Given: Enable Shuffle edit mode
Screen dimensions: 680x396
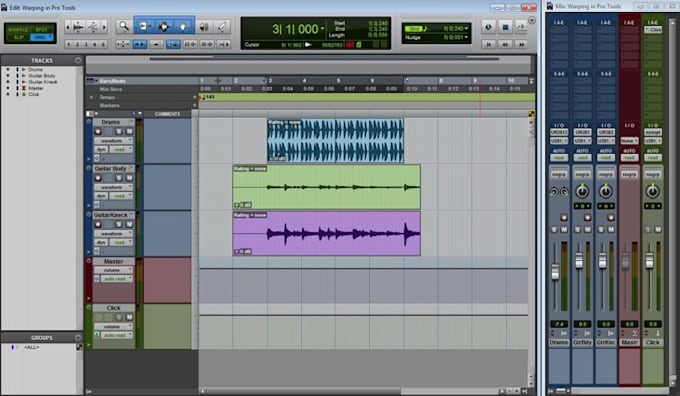Looking at the screenshot, I should 18,29.
